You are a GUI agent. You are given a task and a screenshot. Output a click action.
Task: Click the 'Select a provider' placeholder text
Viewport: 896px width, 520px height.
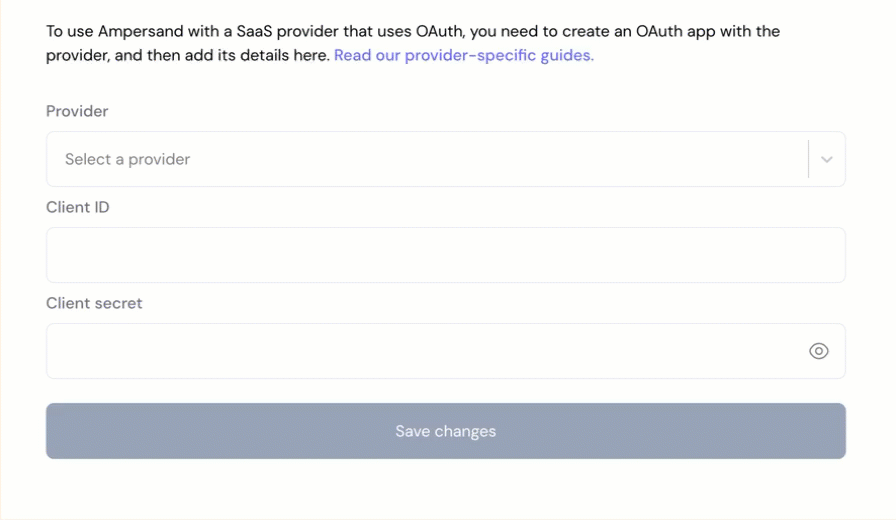127,159
